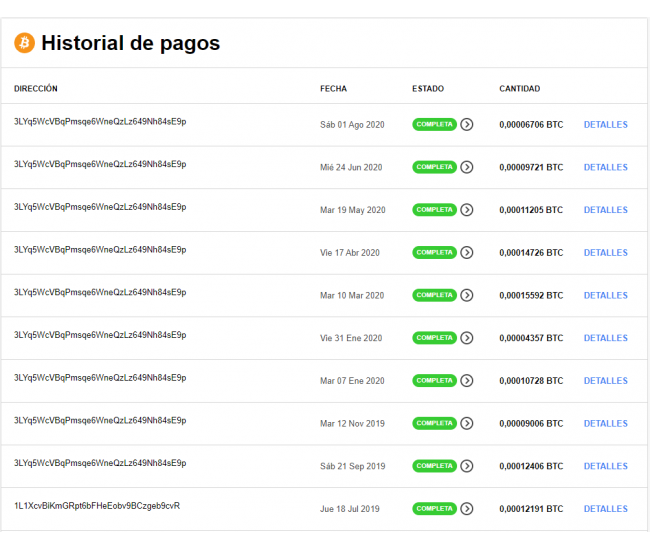650x550 pixels.
Task: Click the amount 0,00012406 BTC
Action: [531, 466]
